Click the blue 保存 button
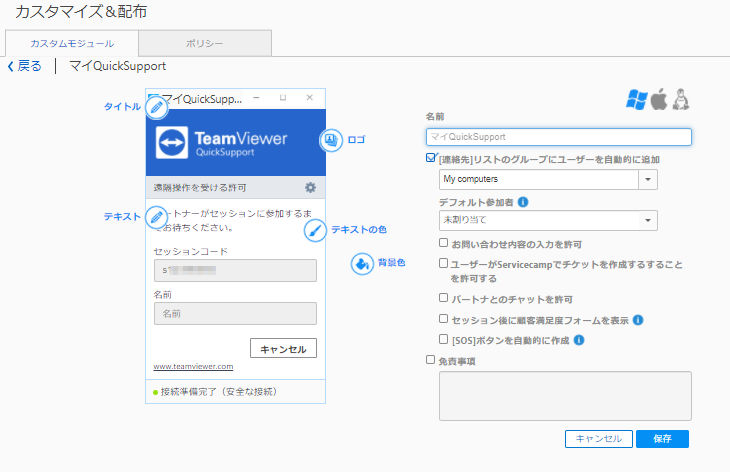The height and width of the screenshot is (472, 730). (662, 438)
